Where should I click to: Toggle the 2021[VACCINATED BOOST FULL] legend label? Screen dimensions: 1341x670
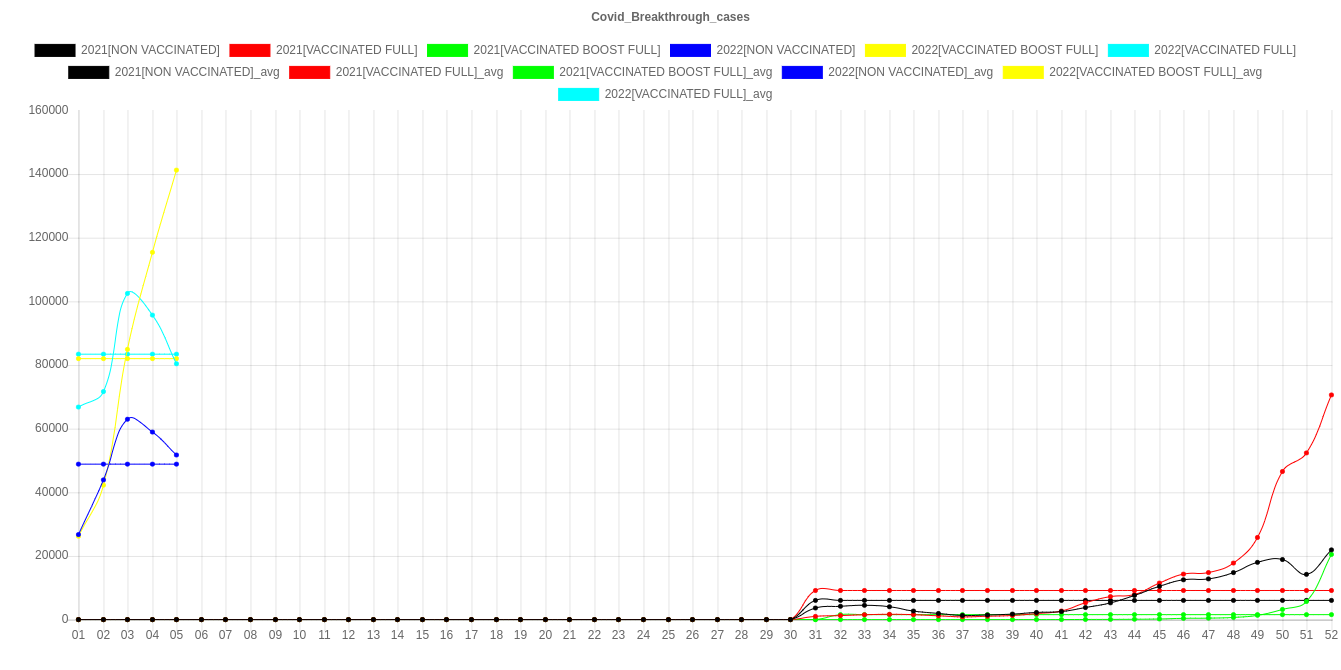pyautogui.click(x=566, y=50)
